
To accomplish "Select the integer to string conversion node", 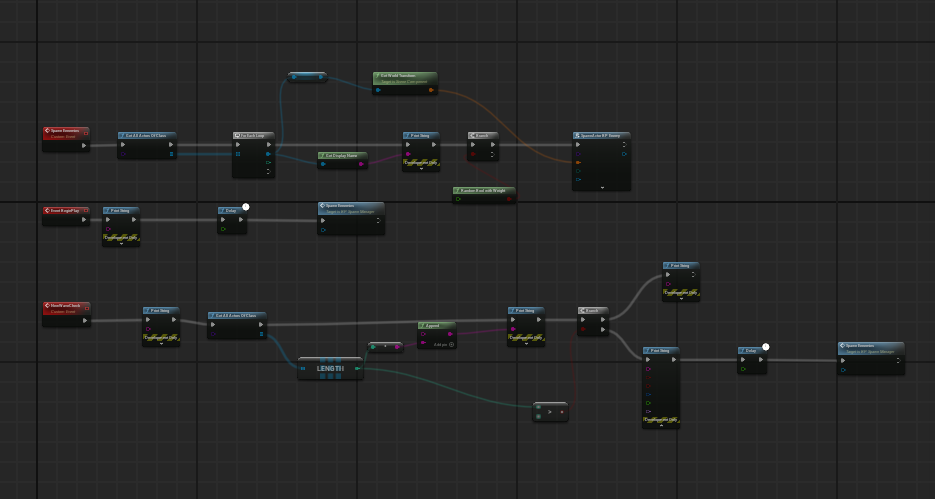I will [385, 346].
